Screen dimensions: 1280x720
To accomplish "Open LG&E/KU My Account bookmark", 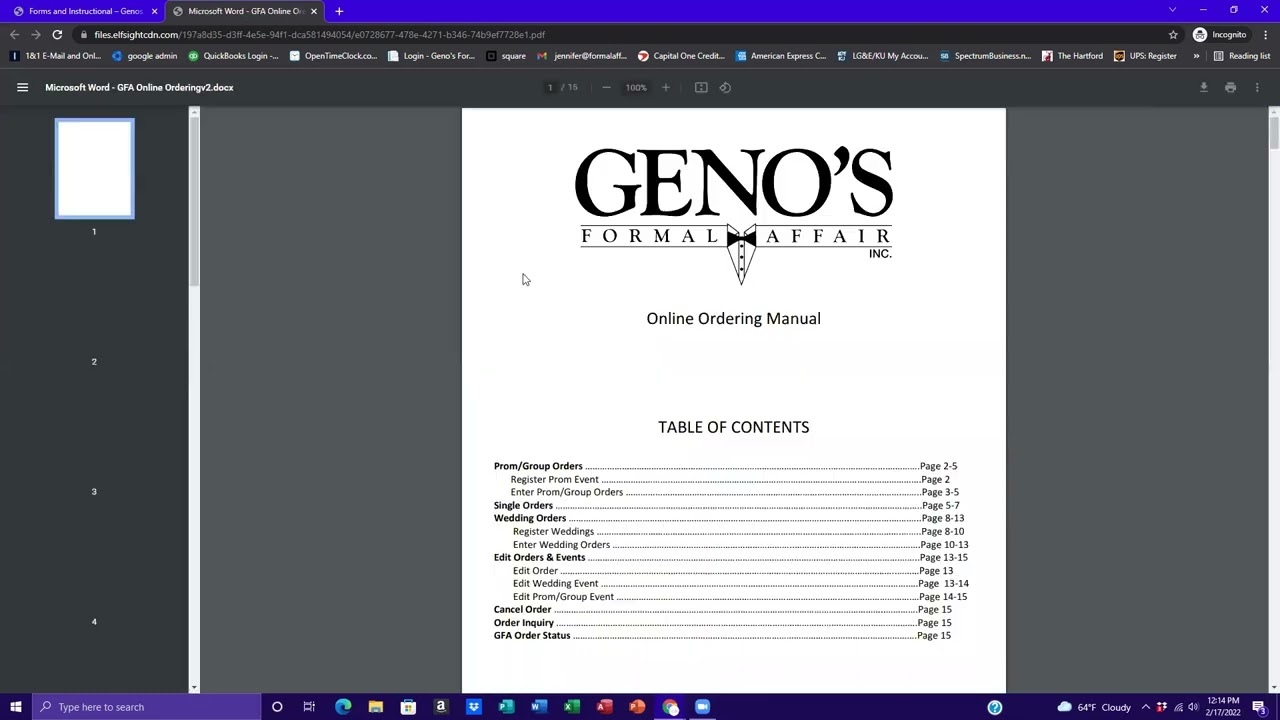I will [x=883, y=56].
